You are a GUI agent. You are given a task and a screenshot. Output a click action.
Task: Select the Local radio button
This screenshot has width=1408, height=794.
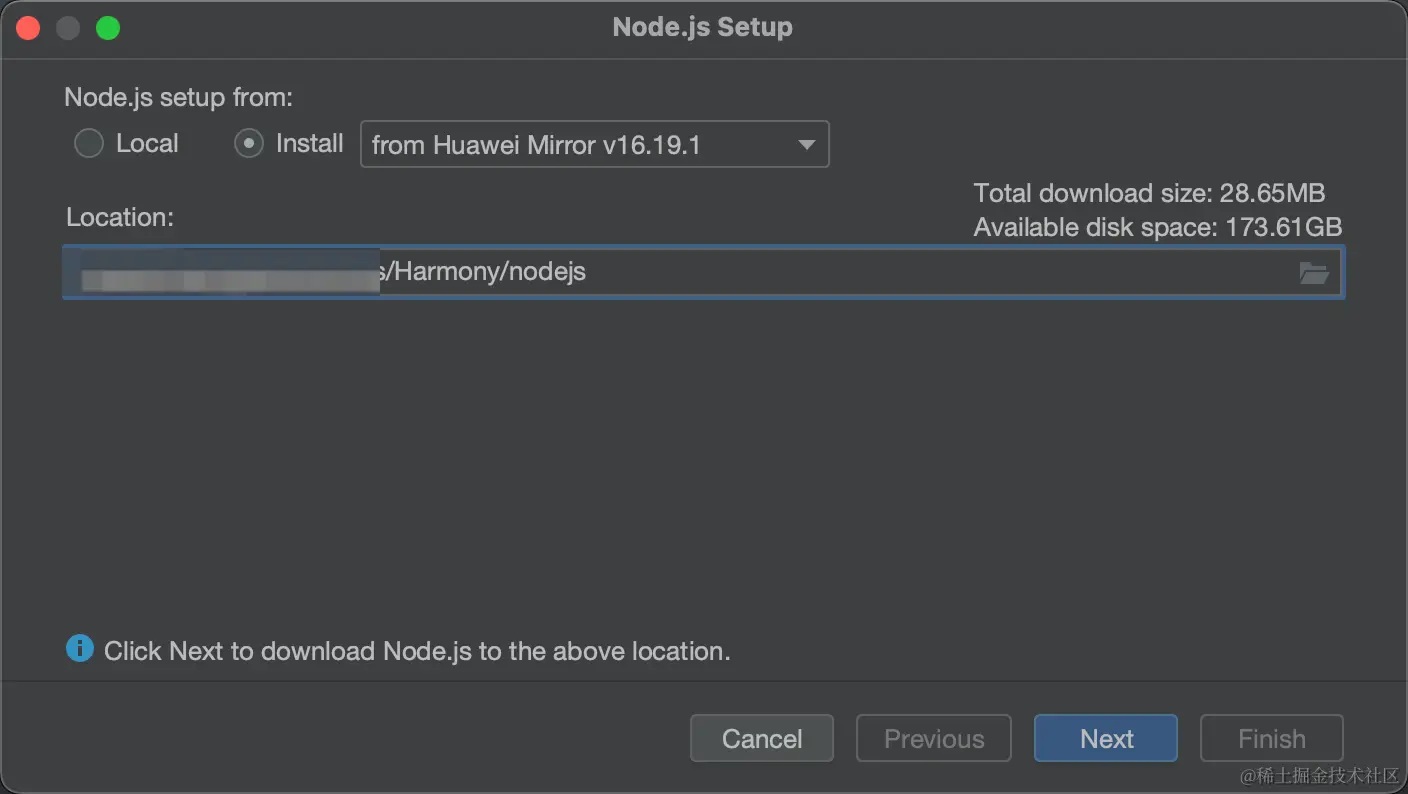tap(89, 144)
